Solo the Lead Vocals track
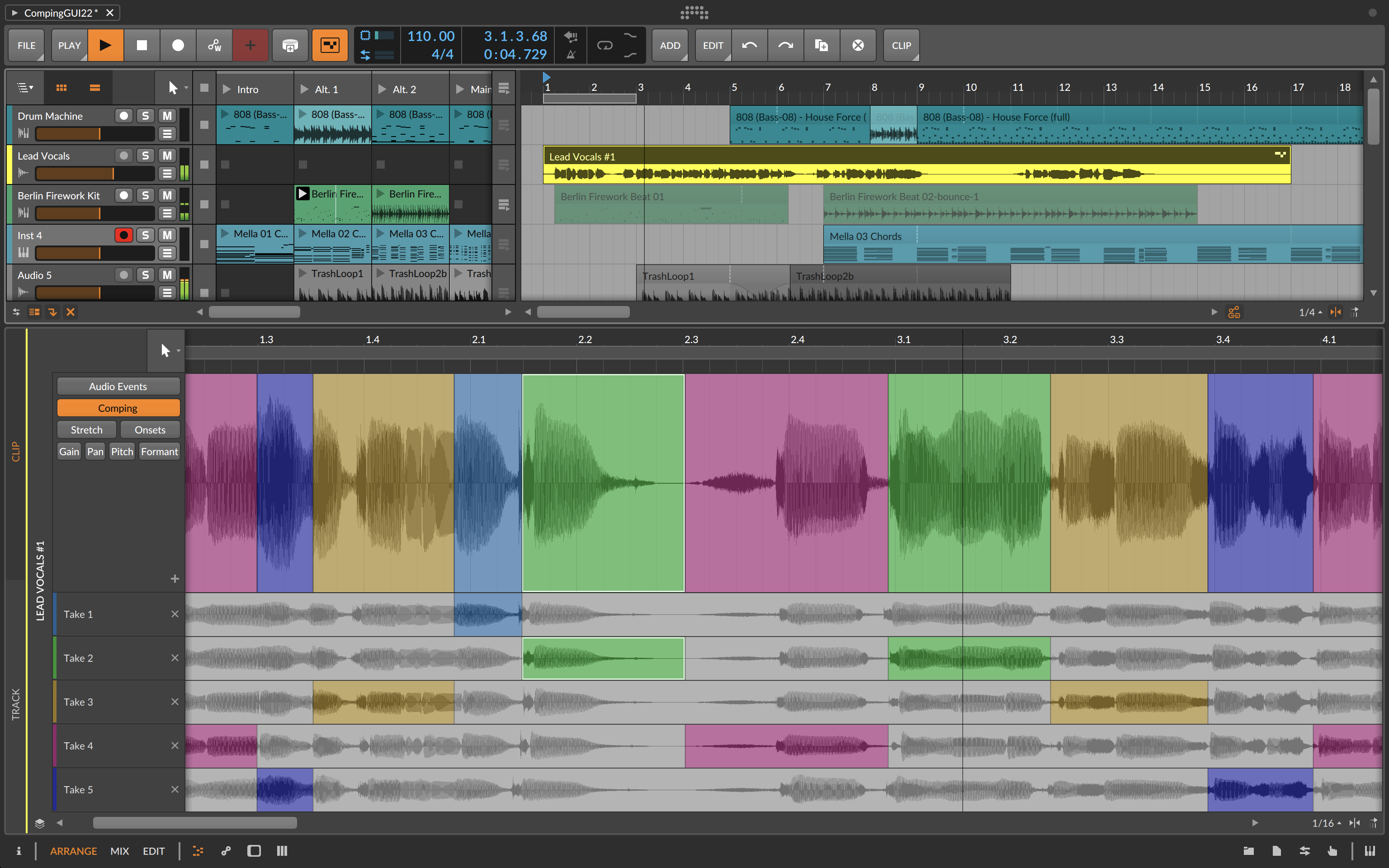Viewport: 1389px width, 868px height. 145,155
